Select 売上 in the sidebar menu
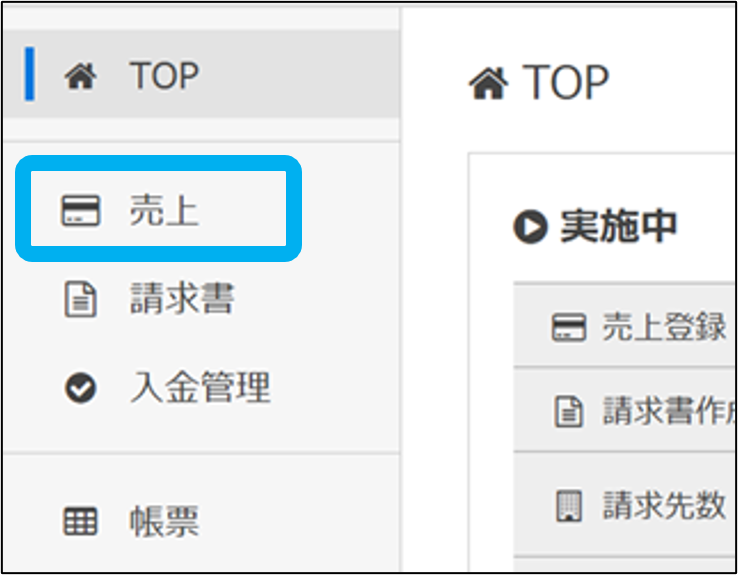The height and width of the screenshot is (575, 738). 164,212
